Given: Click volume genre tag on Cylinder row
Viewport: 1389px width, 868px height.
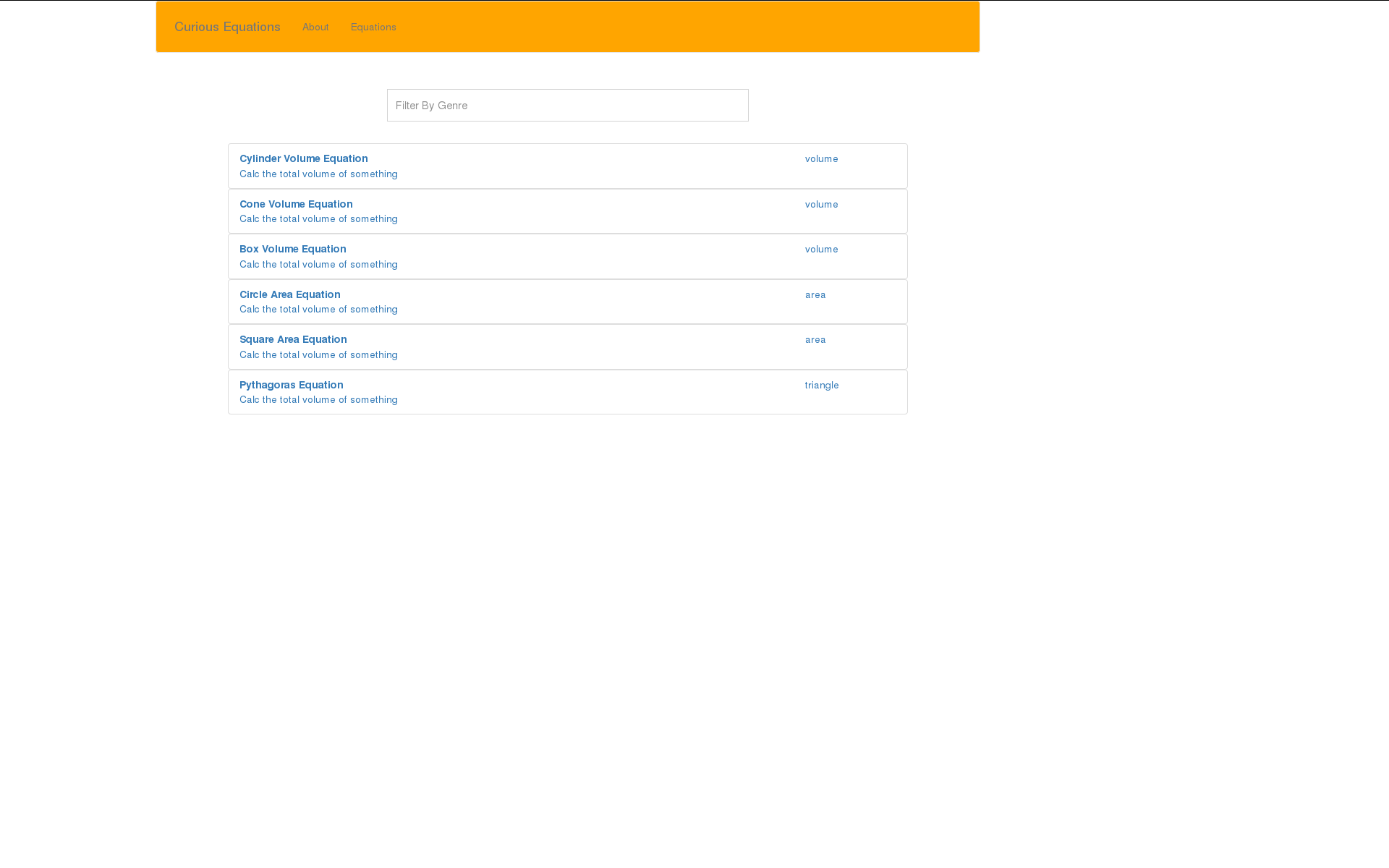Looking at the screenshot, I should [821, 159].
